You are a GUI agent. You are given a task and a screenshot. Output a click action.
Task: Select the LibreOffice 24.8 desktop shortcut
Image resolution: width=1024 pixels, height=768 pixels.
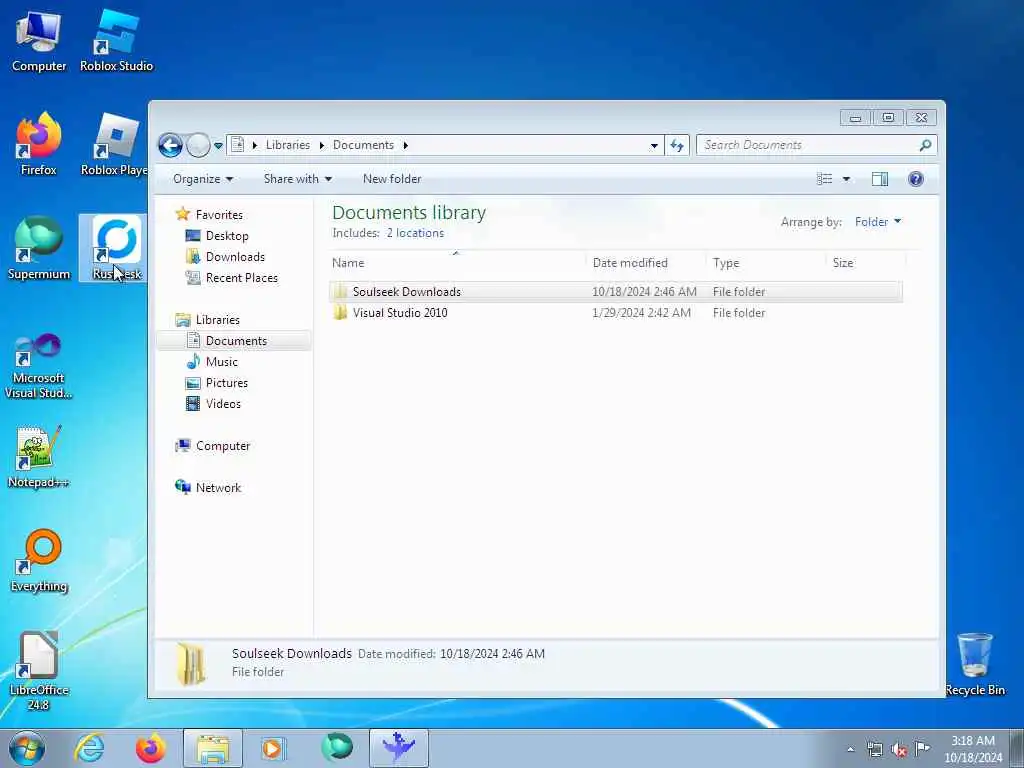coord(39,671)
